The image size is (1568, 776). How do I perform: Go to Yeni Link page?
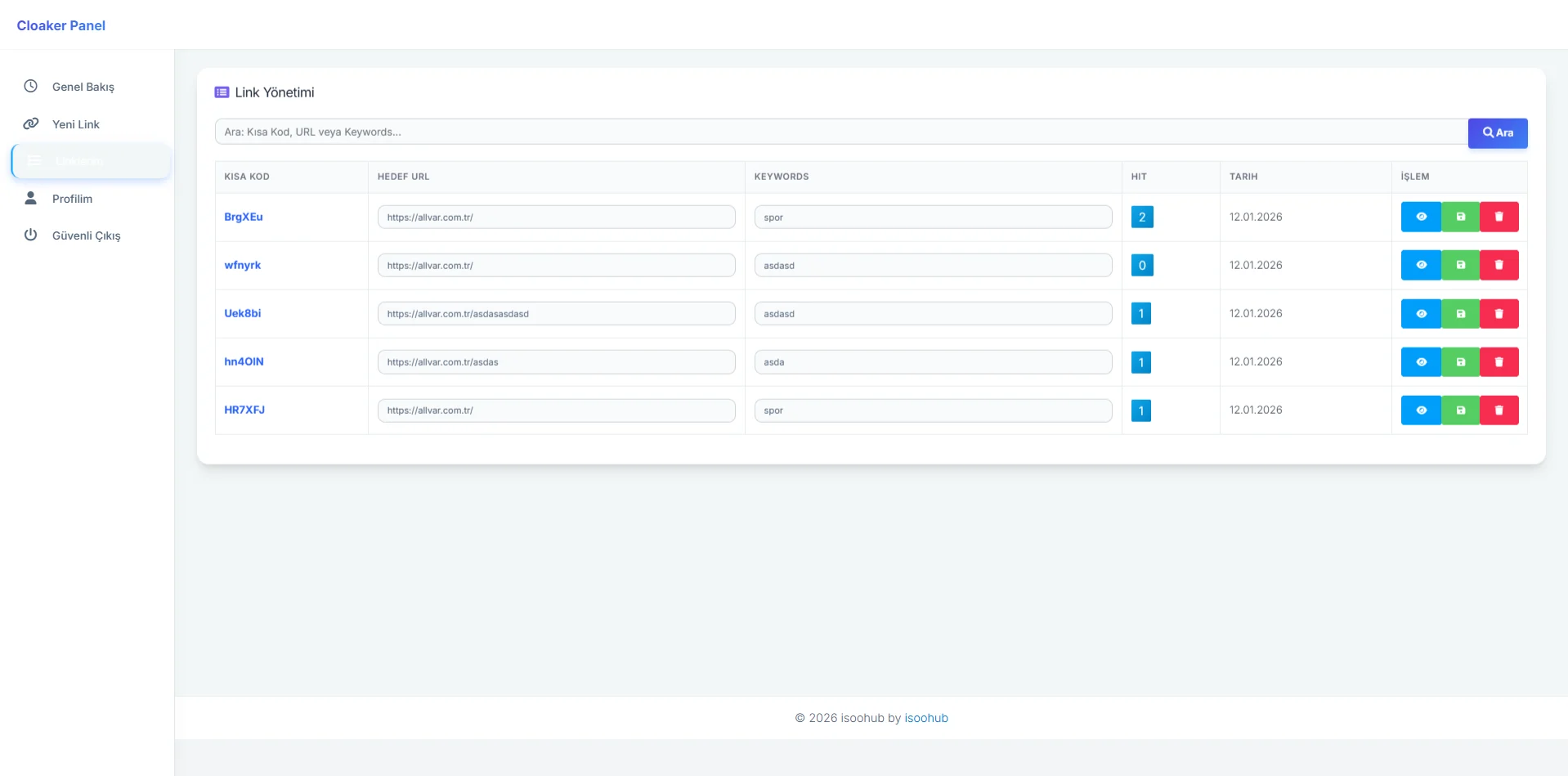(75, 124)
